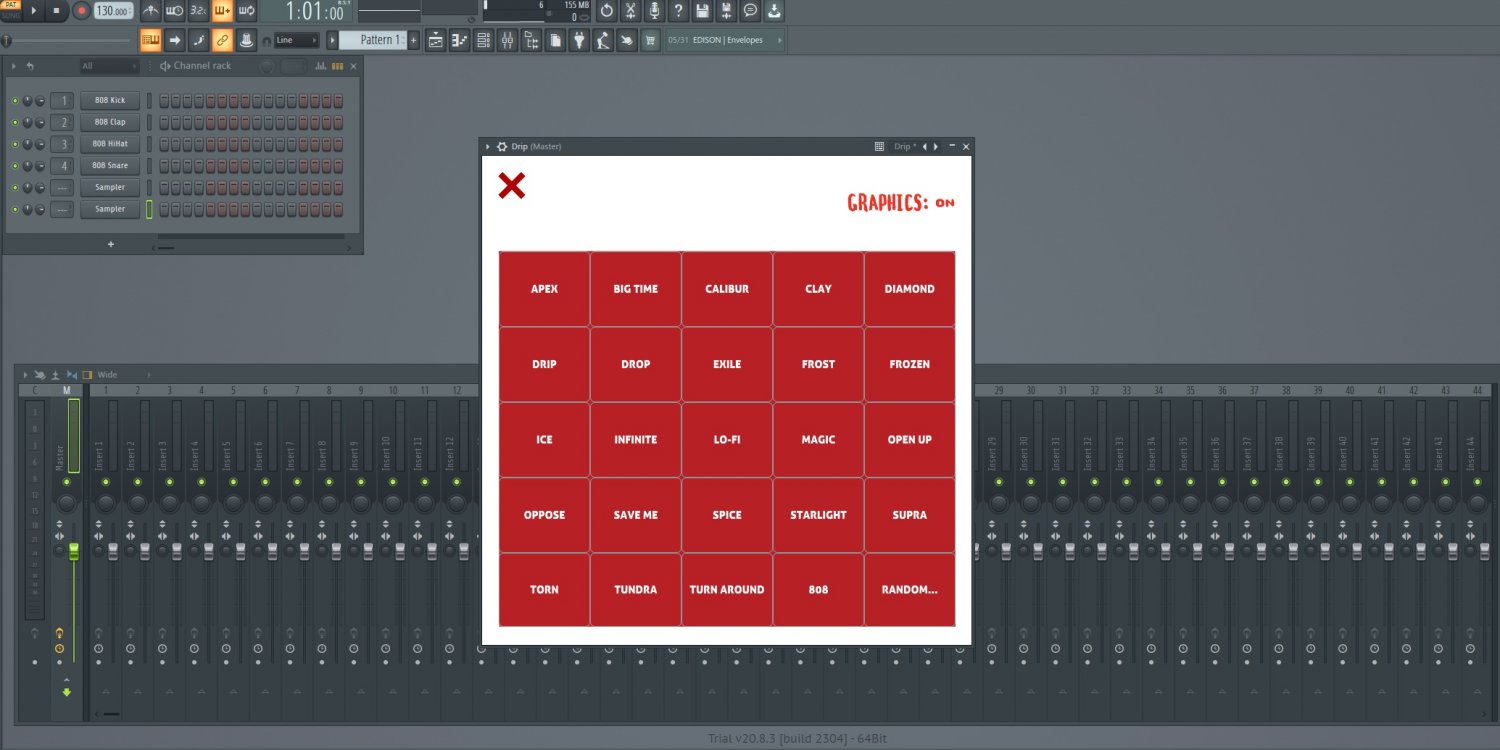Open online help with the question mark icon
Image resolution: width=1500 pixels, height=750 pixels.
[x=679, y=11]
